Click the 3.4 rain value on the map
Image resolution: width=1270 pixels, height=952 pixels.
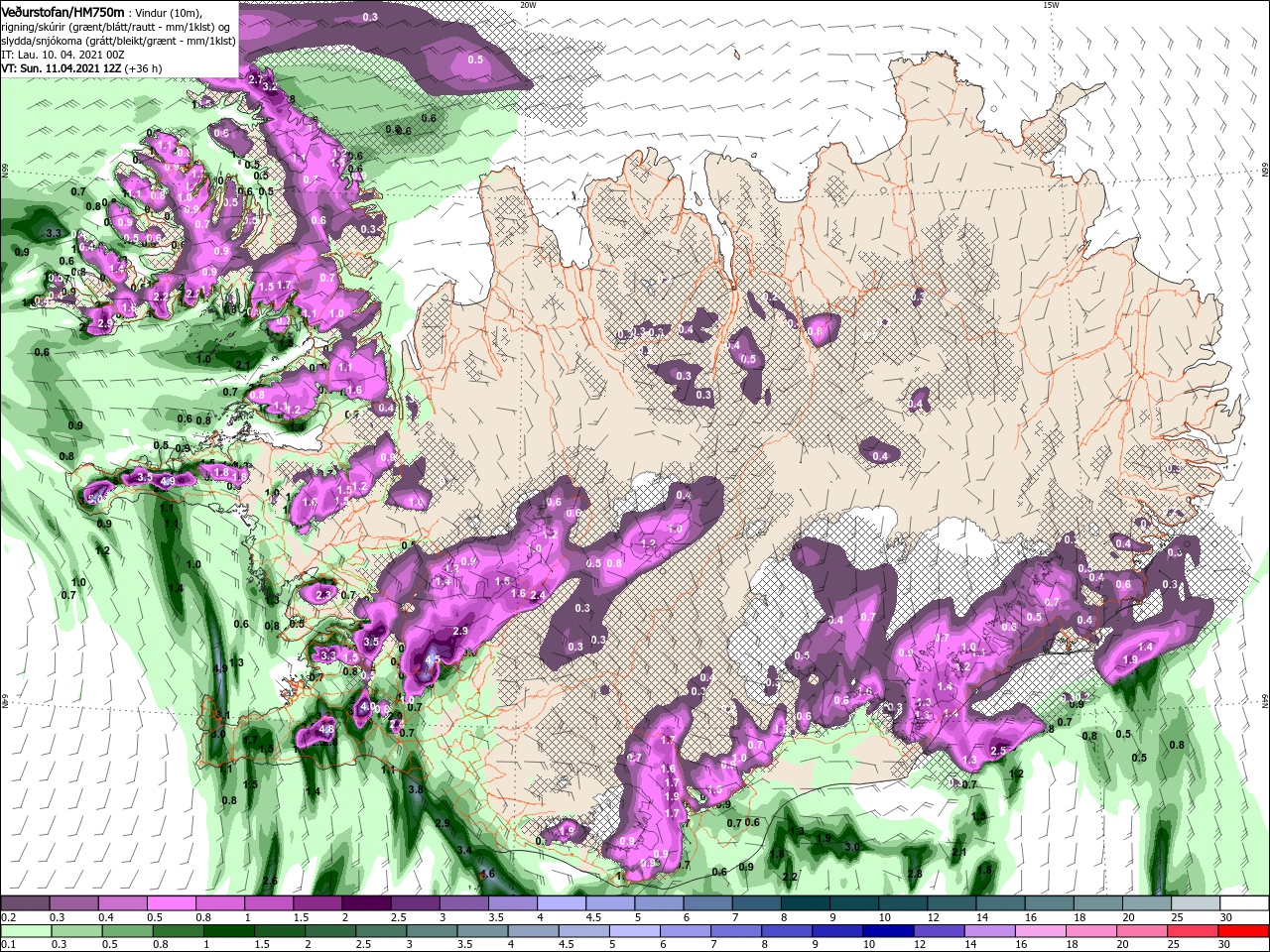click(x=464, y=850)
